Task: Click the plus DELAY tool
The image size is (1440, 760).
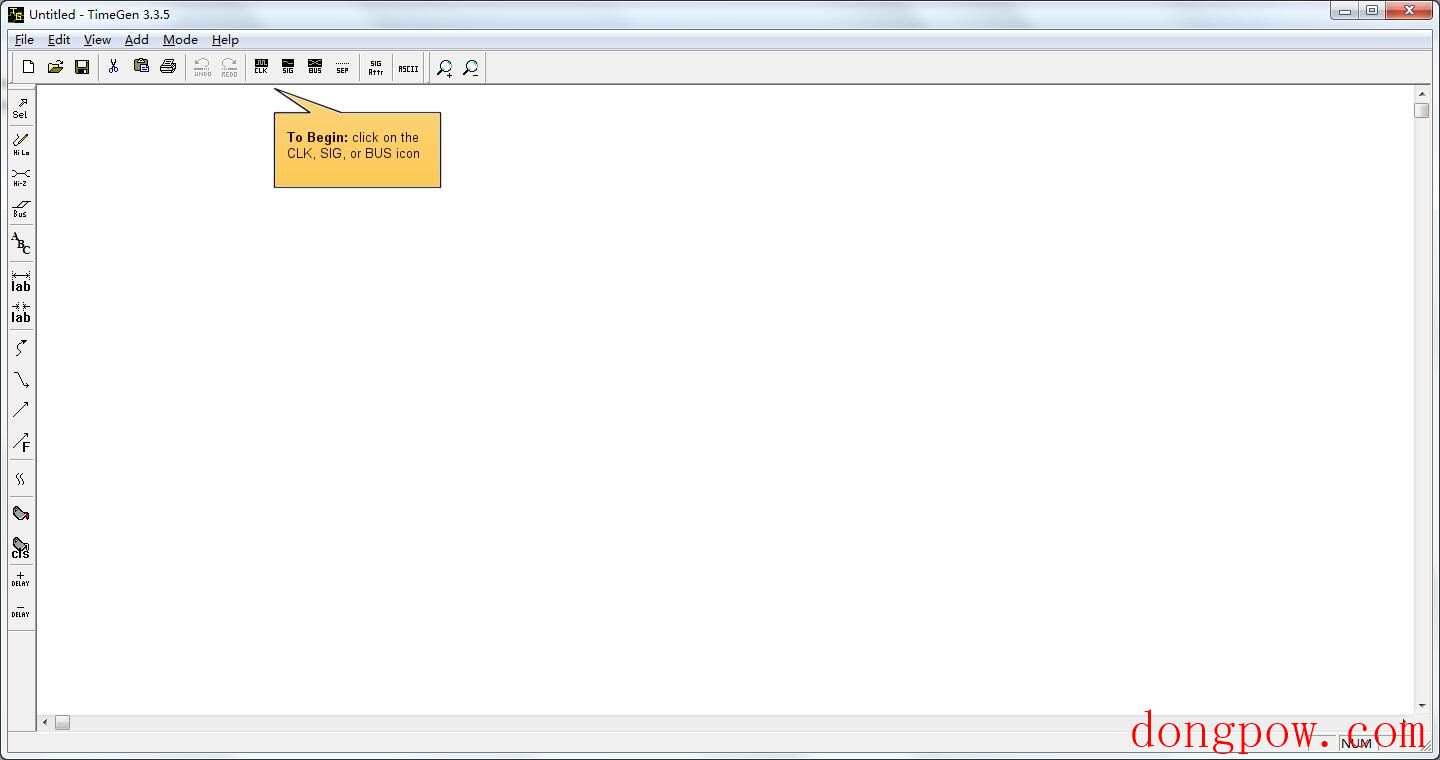Action: 20,579
